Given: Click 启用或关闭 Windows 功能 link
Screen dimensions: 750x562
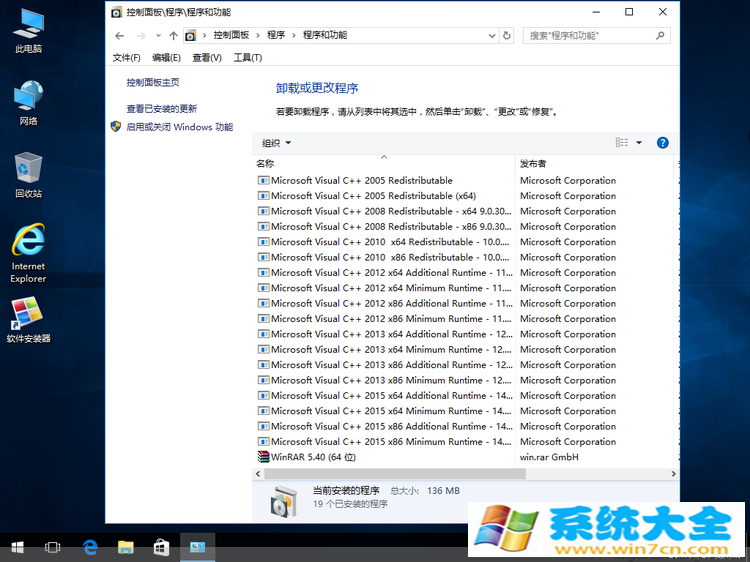Looking at the screenshot, I should pos(179,127).
